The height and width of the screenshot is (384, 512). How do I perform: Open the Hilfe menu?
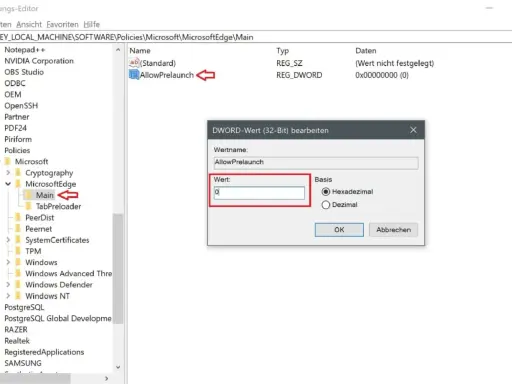[x=92, y=24]
